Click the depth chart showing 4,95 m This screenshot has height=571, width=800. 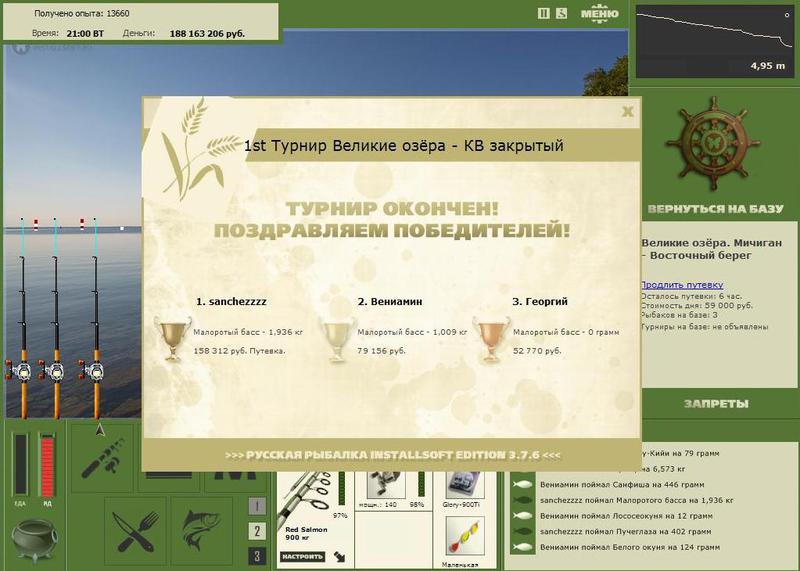pos(714,42)
